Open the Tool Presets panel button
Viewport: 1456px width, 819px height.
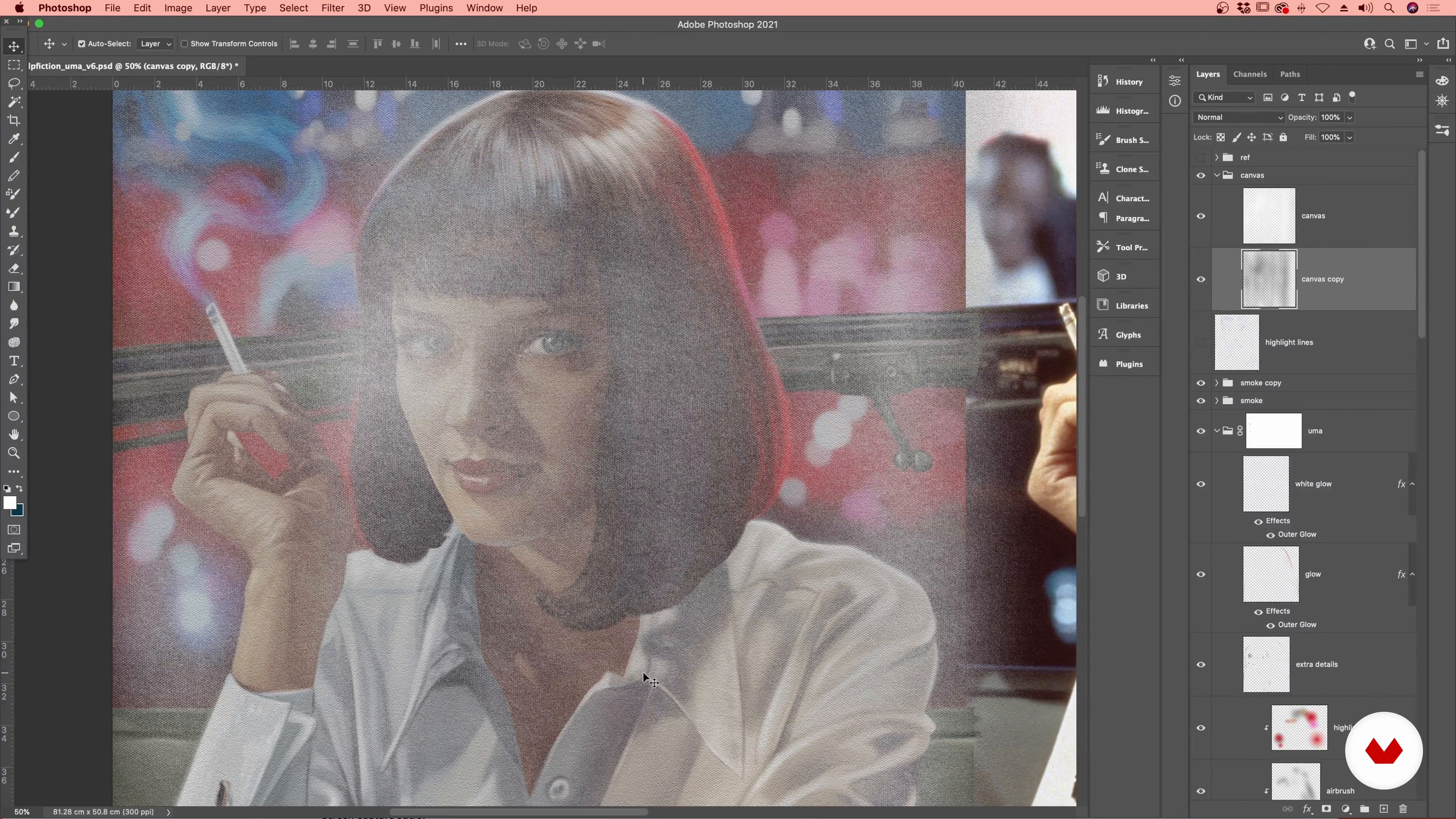click(1124, 248)
